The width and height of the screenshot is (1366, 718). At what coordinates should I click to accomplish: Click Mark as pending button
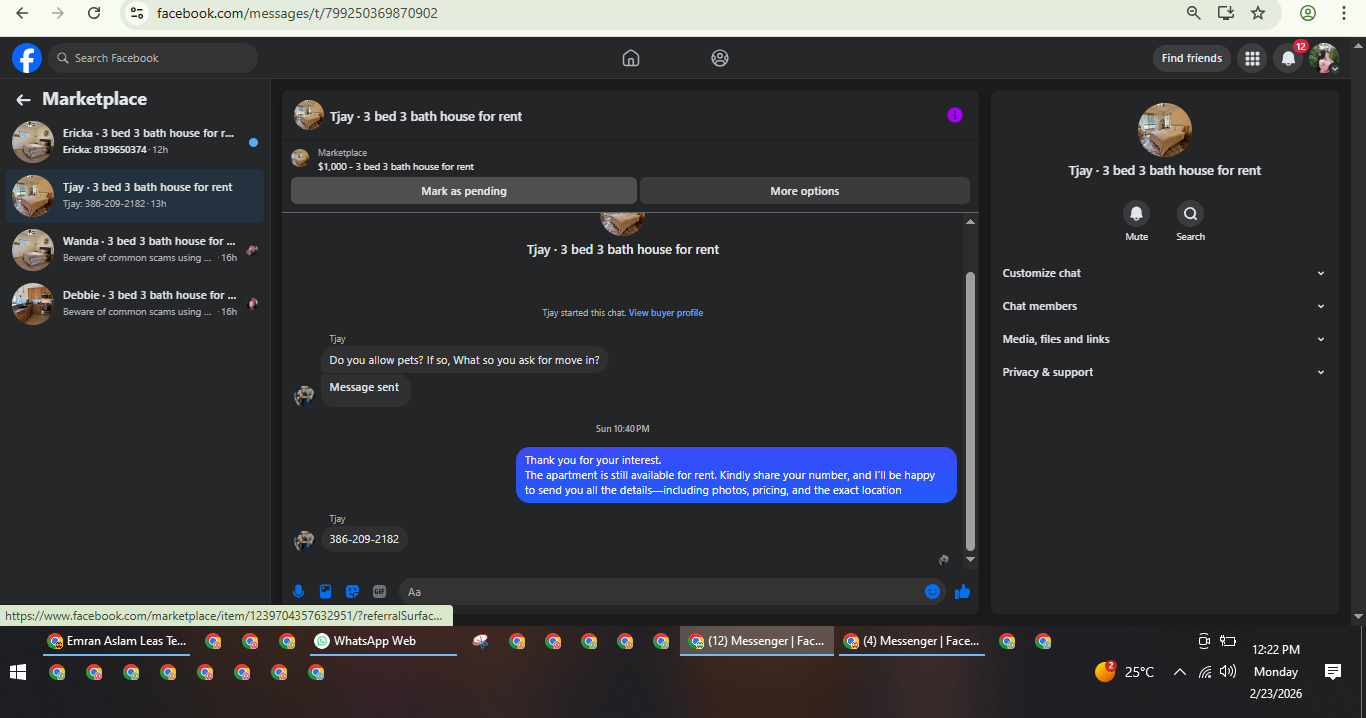(464, 191)
